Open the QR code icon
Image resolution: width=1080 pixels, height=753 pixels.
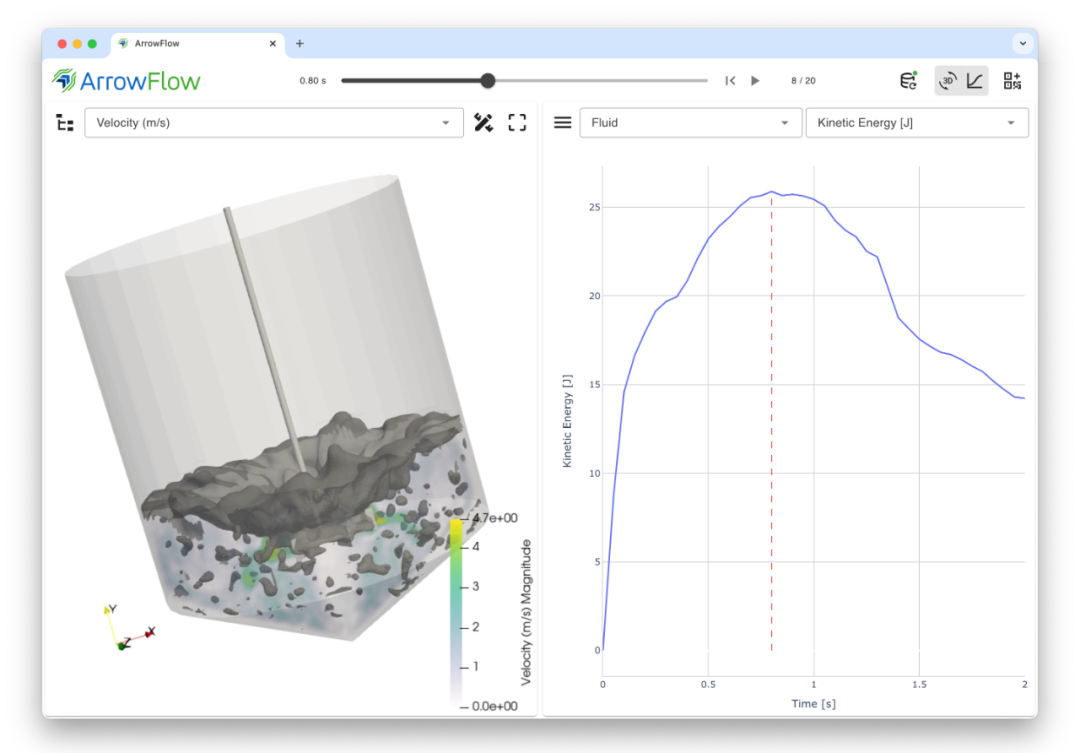click(1012, 81)
